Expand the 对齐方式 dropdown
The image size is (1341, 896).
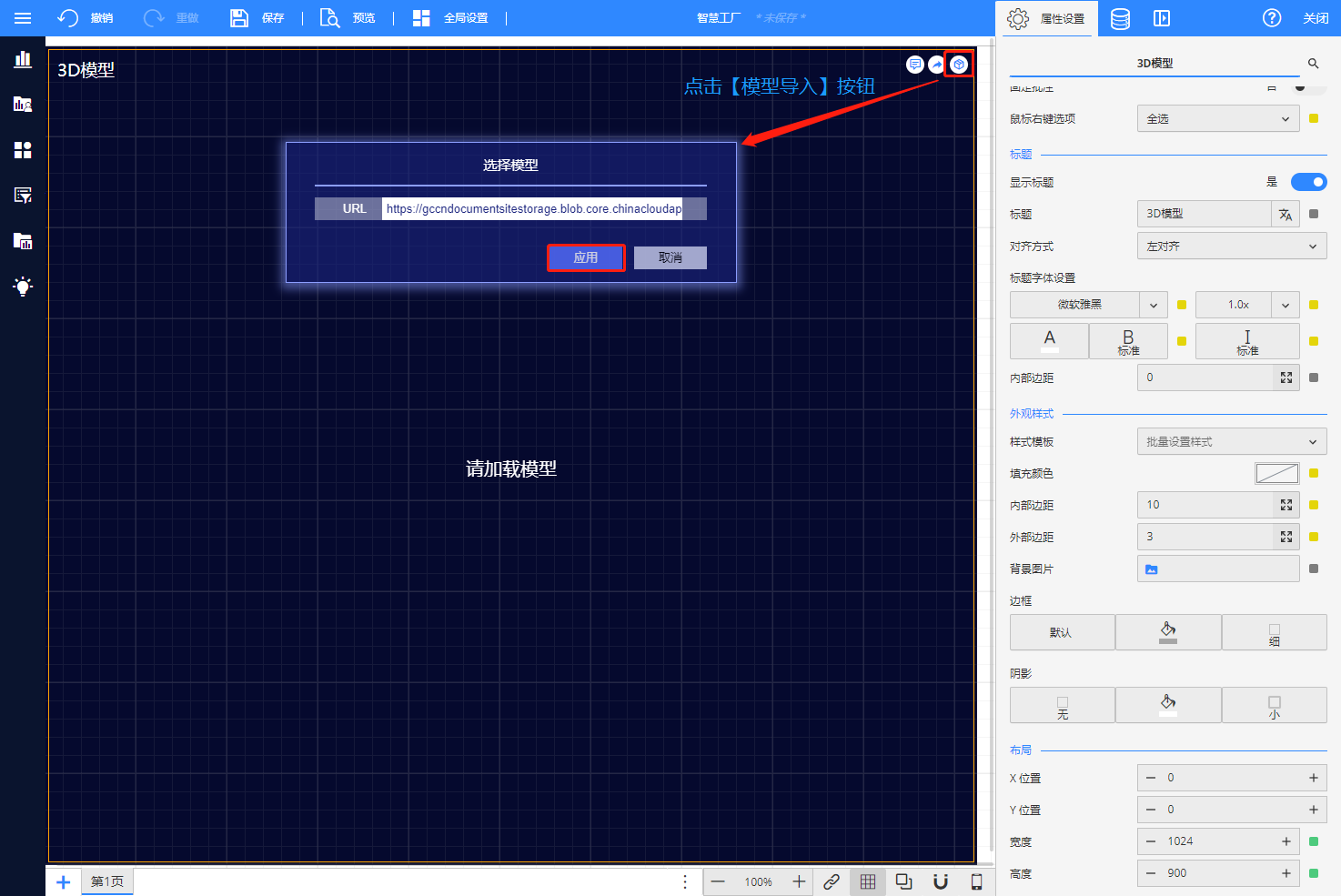(1231, 247)
